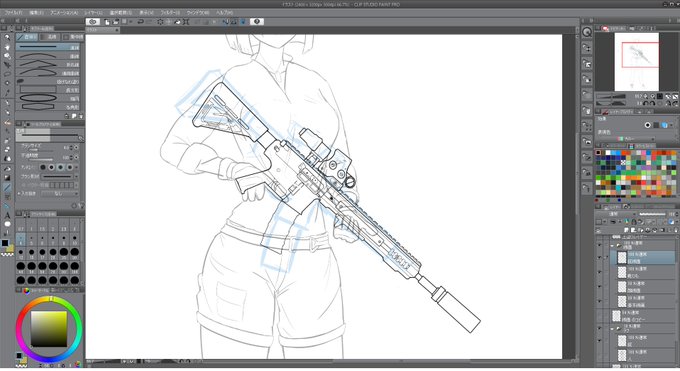Open sub tool detail wrench icon
Screen dimensions: 680x371
pos(81,206)
